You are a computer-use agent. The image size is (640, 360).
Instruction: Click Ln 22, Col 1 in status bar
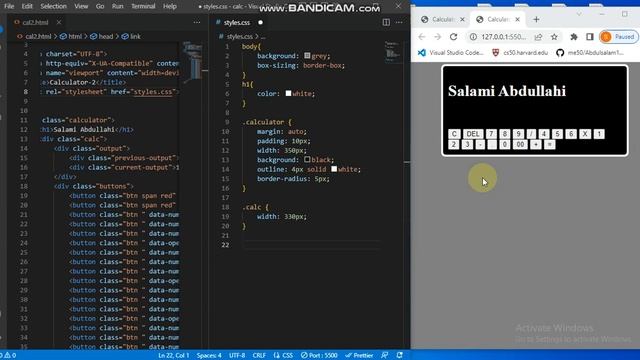coord(173,355)
